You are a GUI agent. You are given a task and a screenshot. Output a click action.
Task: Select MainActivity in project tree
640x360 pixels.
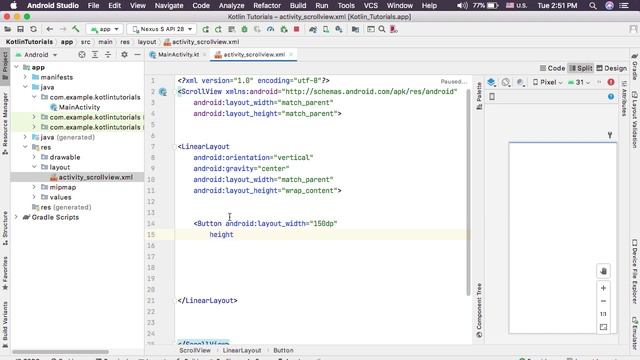79,107
